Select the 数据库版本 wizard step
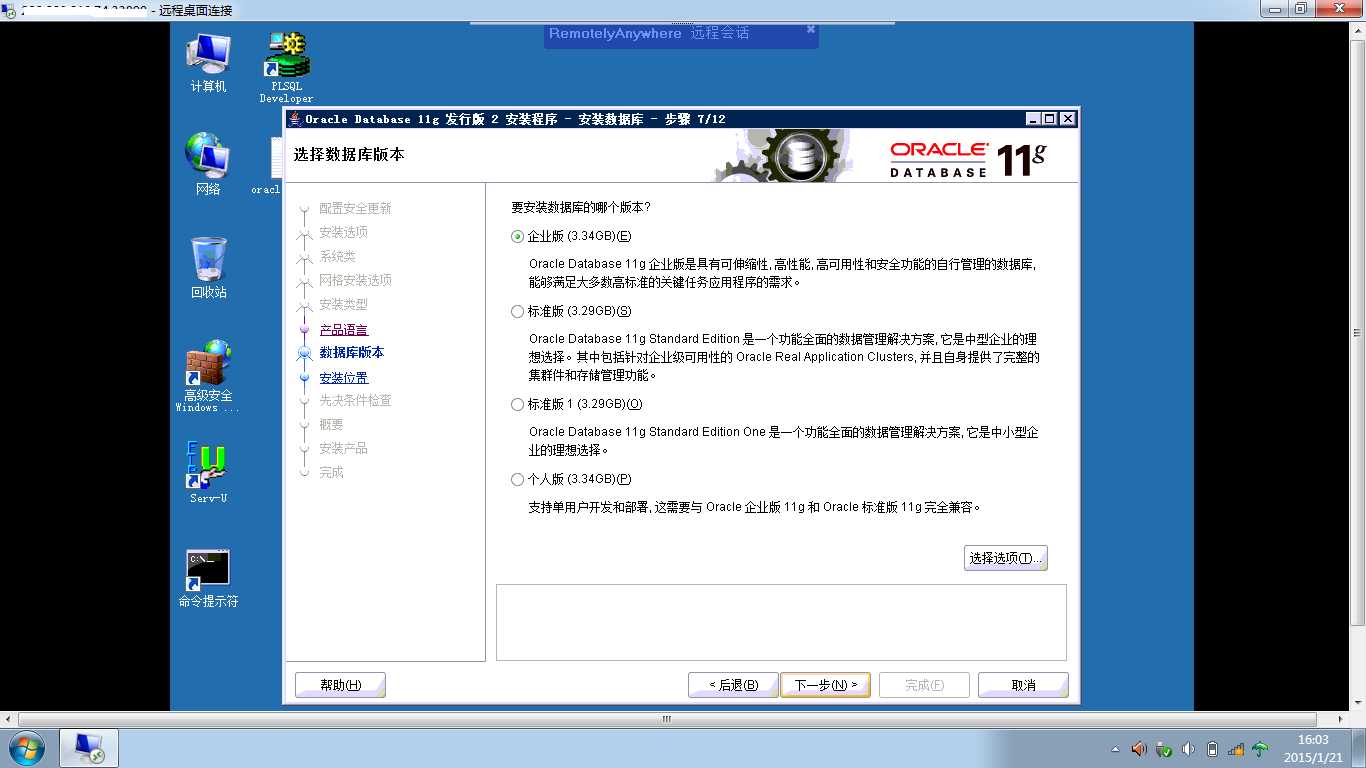The image size is (1366, 768). (x=351, y=353)
